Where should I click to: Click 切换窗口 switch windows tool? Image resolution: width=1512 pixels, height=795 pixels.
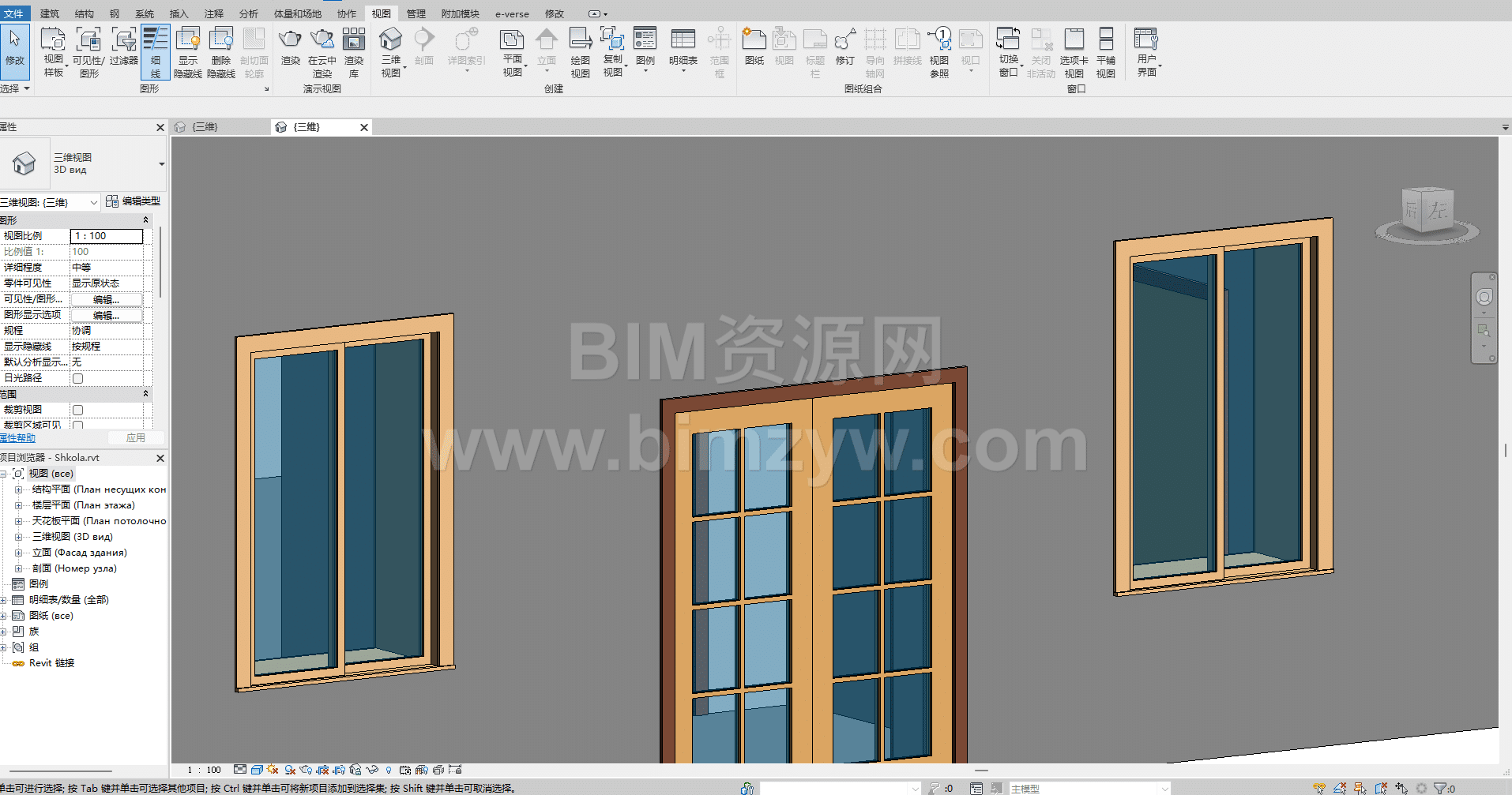pos(1009,52)
